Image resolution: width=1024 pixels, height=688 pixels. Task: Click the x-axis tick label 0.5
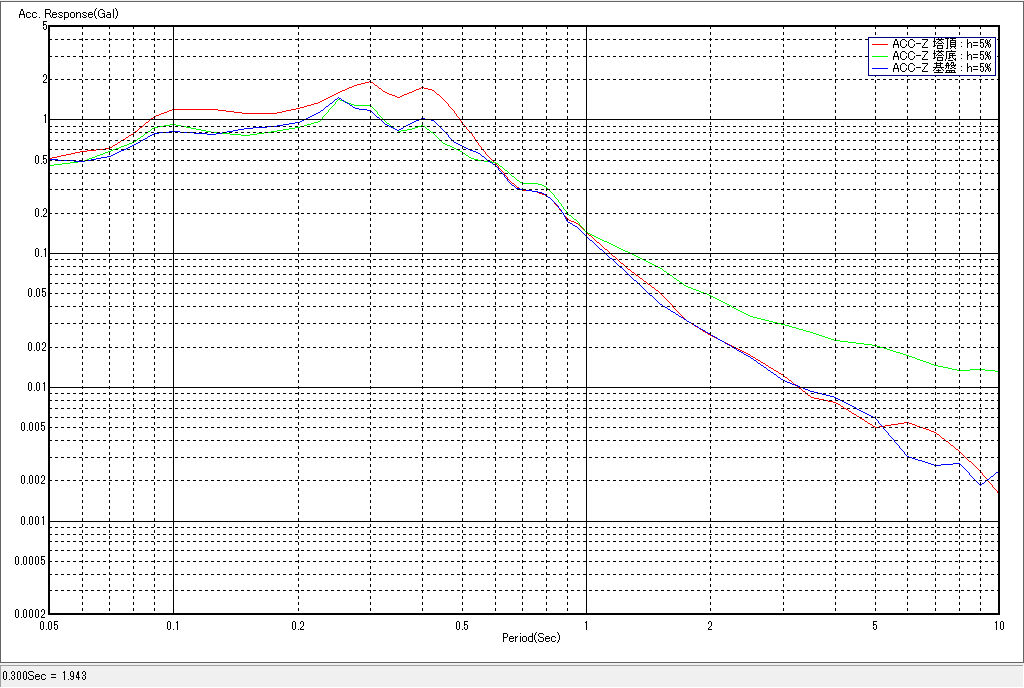[x=462, y=625]
